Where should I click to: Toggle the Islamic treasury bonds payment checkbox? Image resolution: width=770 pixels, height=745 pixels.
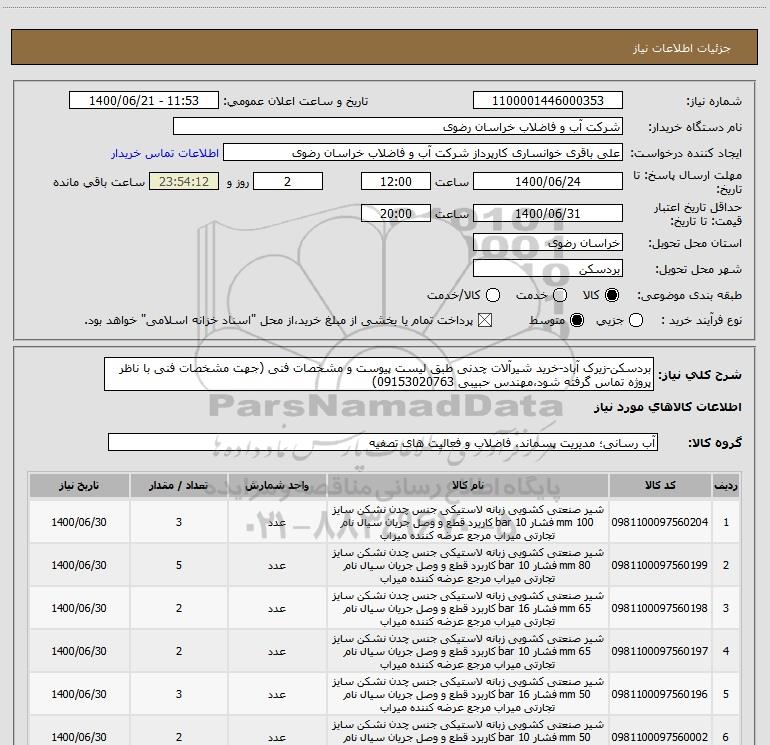point(485,321)
